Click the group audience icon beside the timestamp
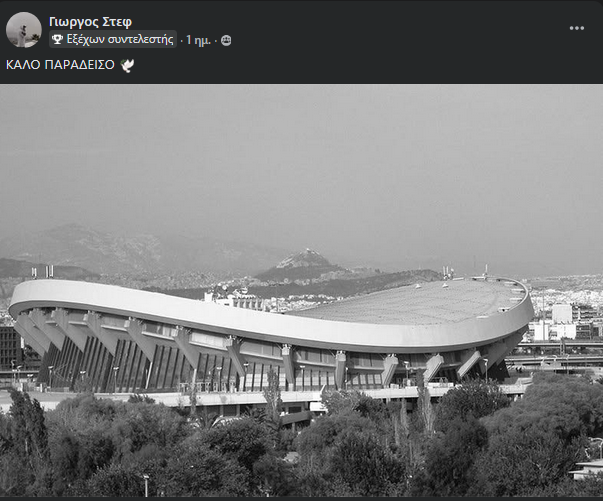 226,40
